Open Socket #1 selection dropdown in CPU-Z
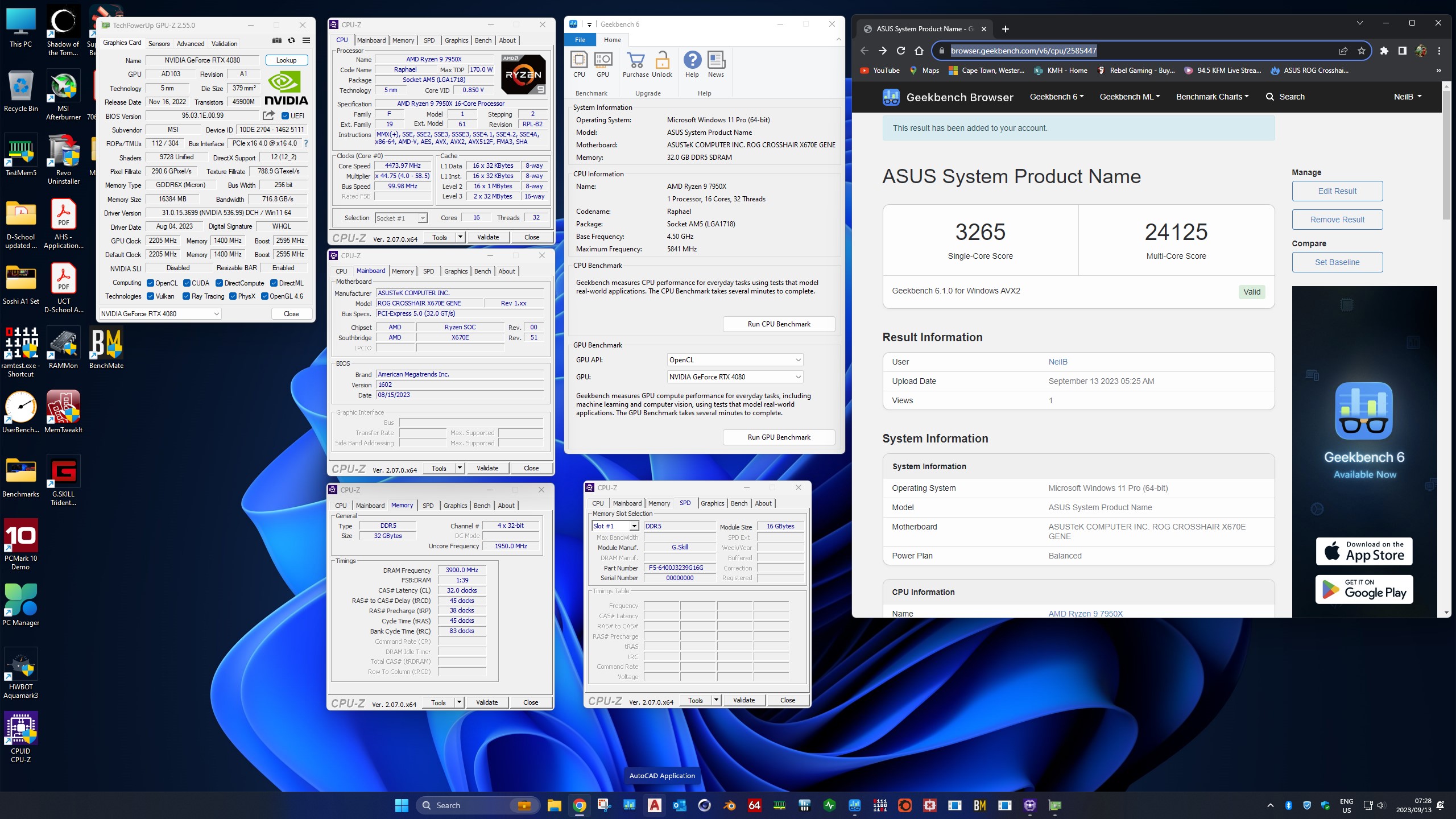The image size is (1456, 819). tap(401, 218)
